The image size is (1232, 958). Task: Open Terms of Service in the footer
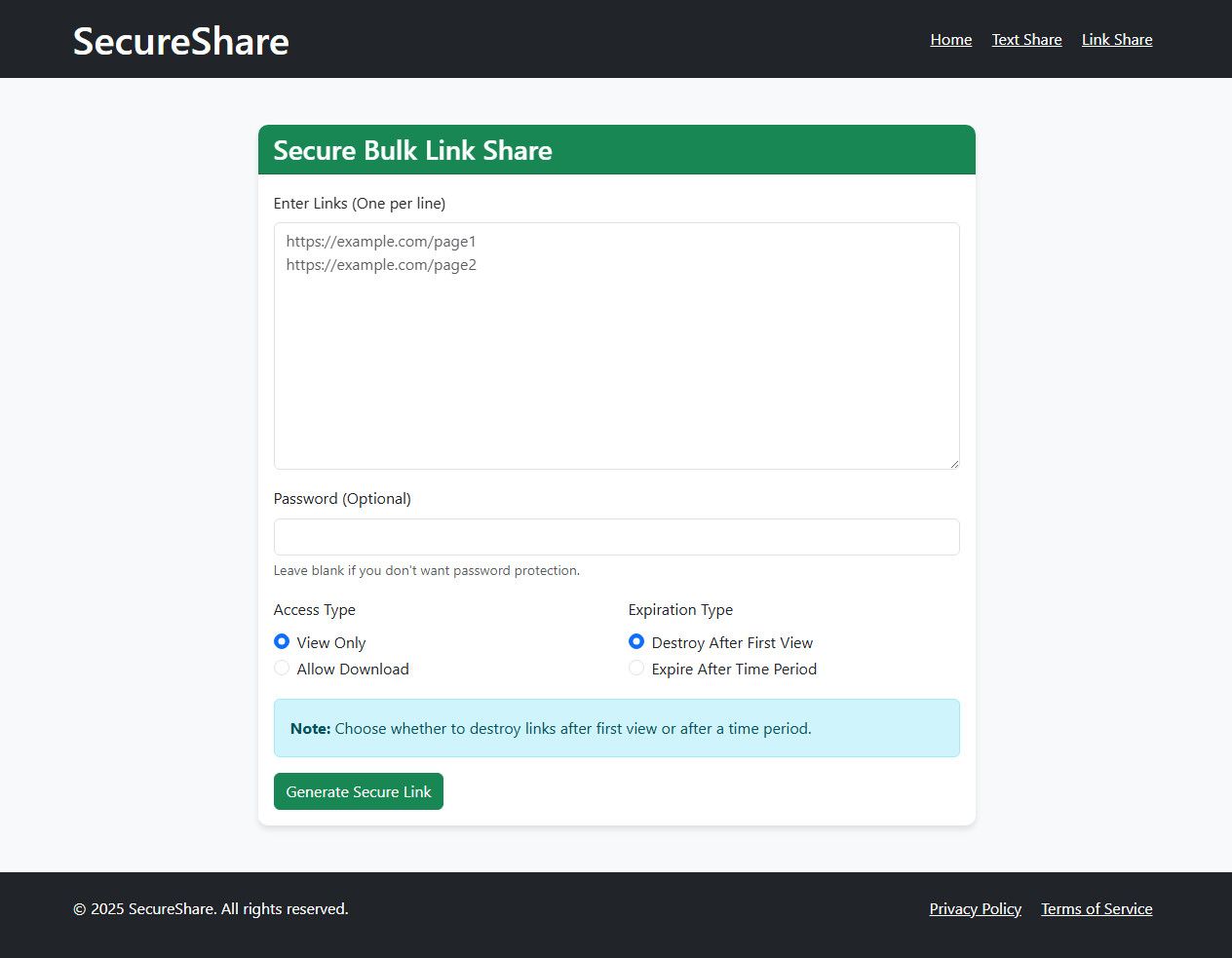[1096, 908]
